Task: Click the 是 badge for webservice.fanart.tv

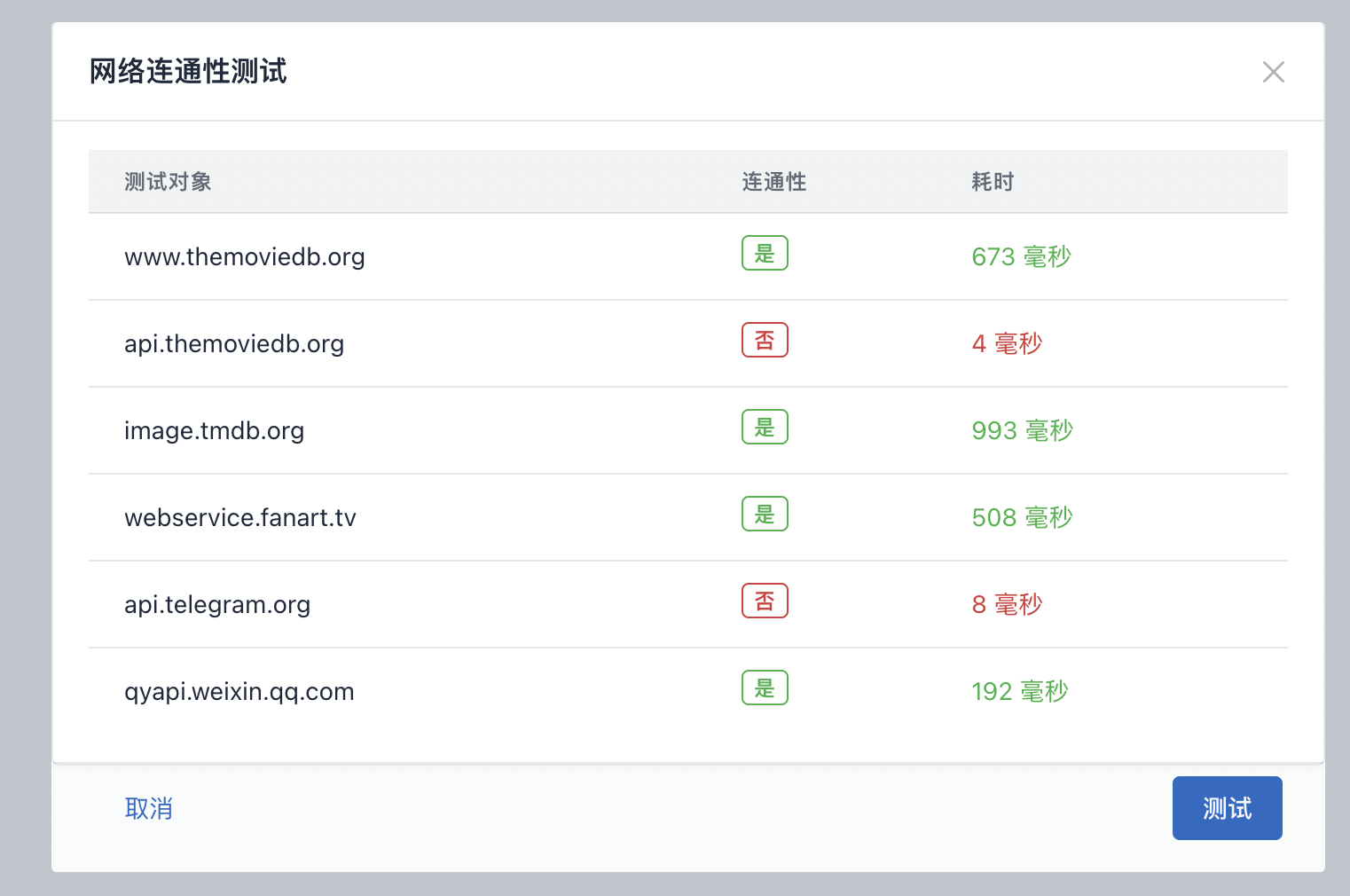Action: [765, 514]
